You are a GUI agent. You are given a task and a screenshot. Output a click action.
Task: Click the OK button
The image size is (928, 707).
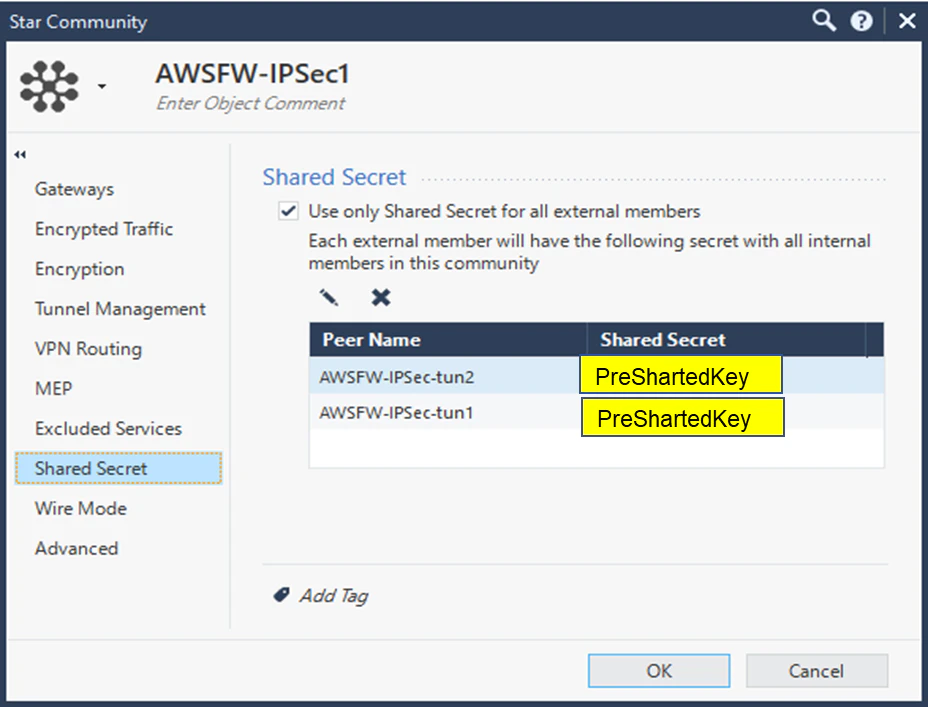659,671
